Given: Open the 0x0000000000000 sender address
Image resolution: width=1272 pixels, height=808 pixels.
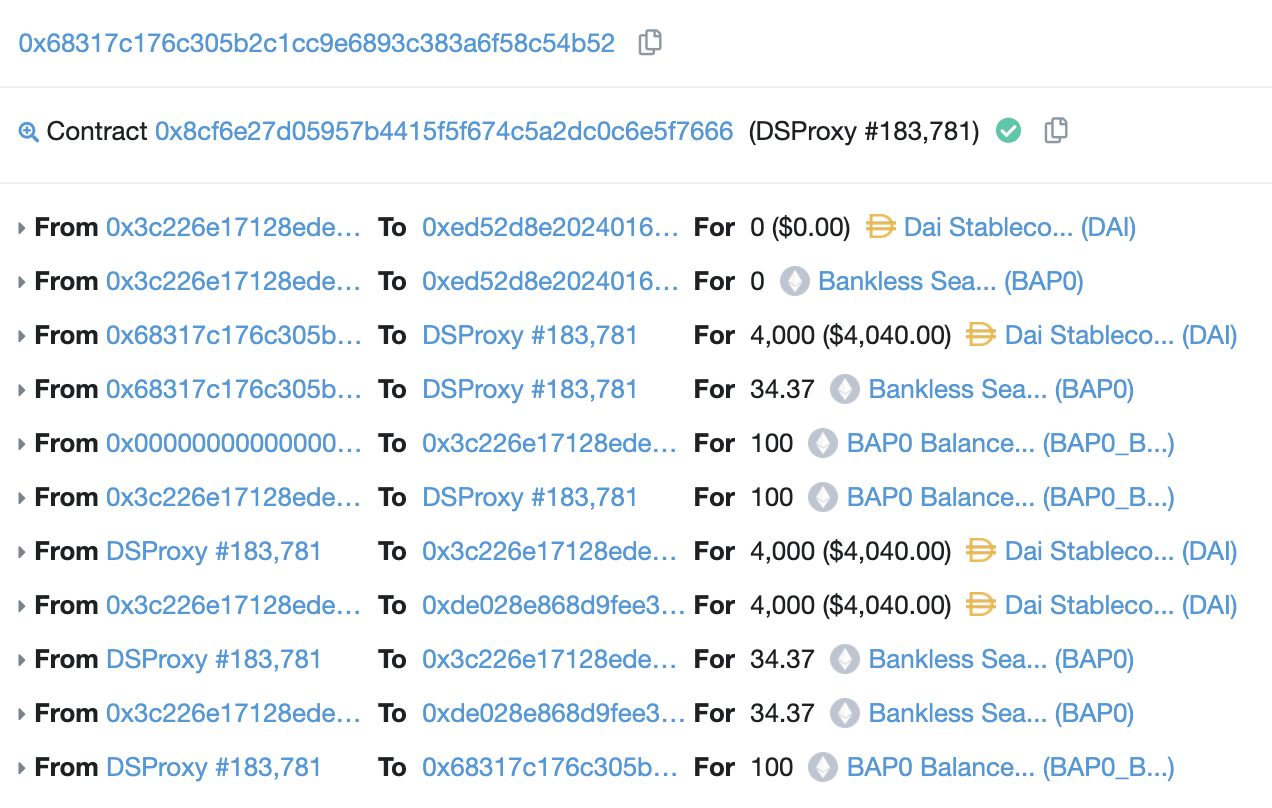Looking at the screenshot, I should coord(233,444).
